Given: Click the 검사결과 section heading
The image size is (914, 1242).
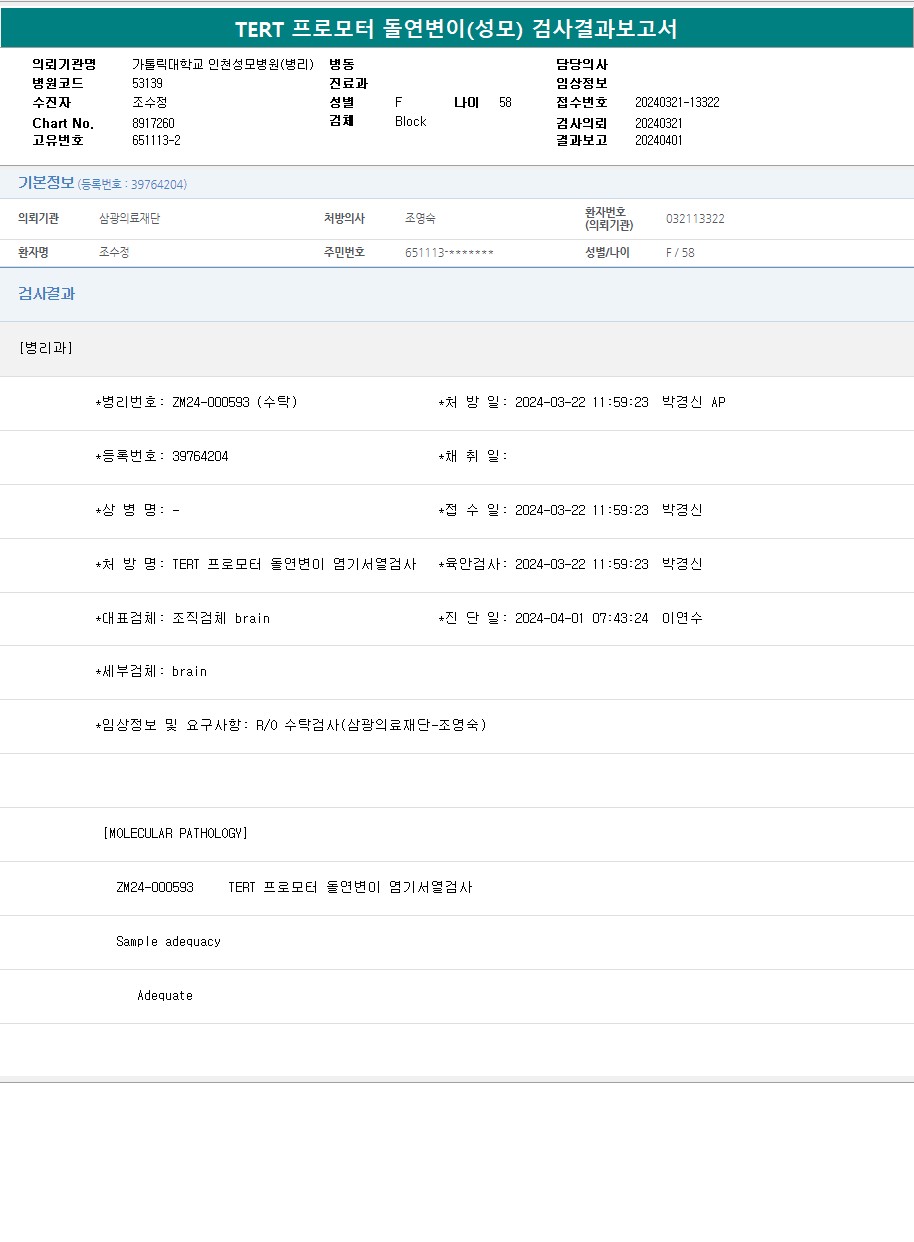Looking at the screenshot, I should (46, 294).
